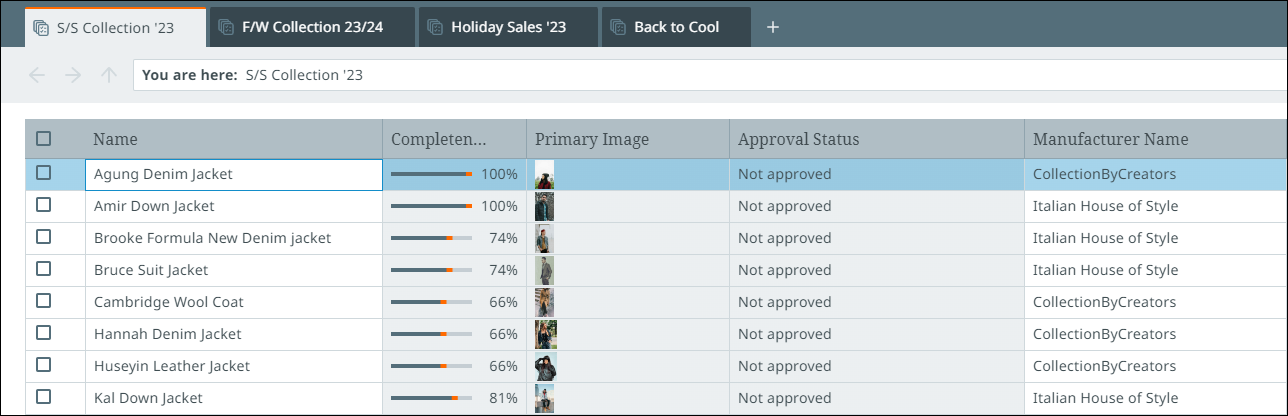
Task: Open the Bruce Suit Jacket product name
Action: (151, 270)
